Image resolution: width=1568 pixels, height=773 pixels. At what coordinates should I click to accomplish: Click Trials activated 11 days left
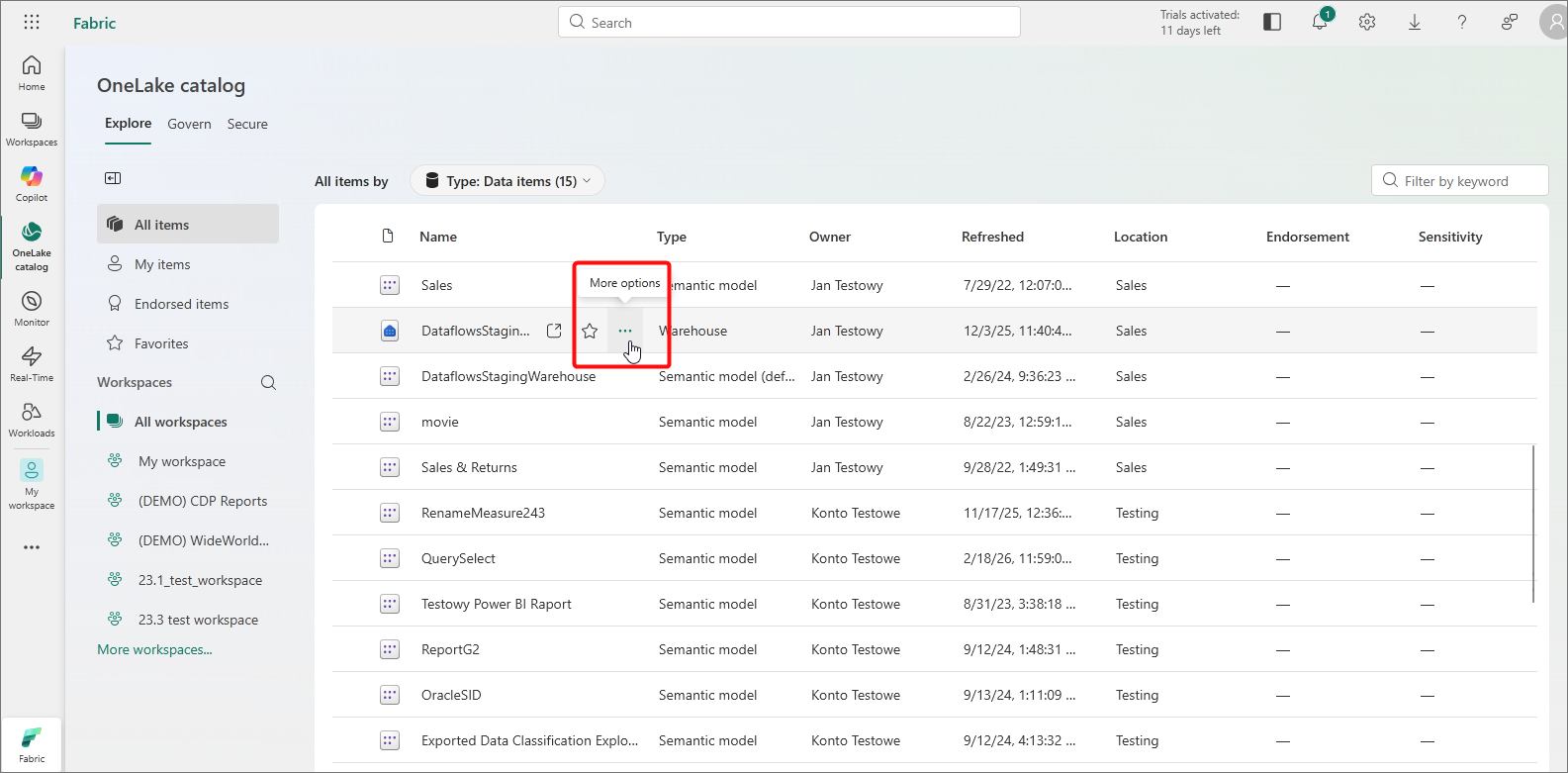(x=1200, y=23)
